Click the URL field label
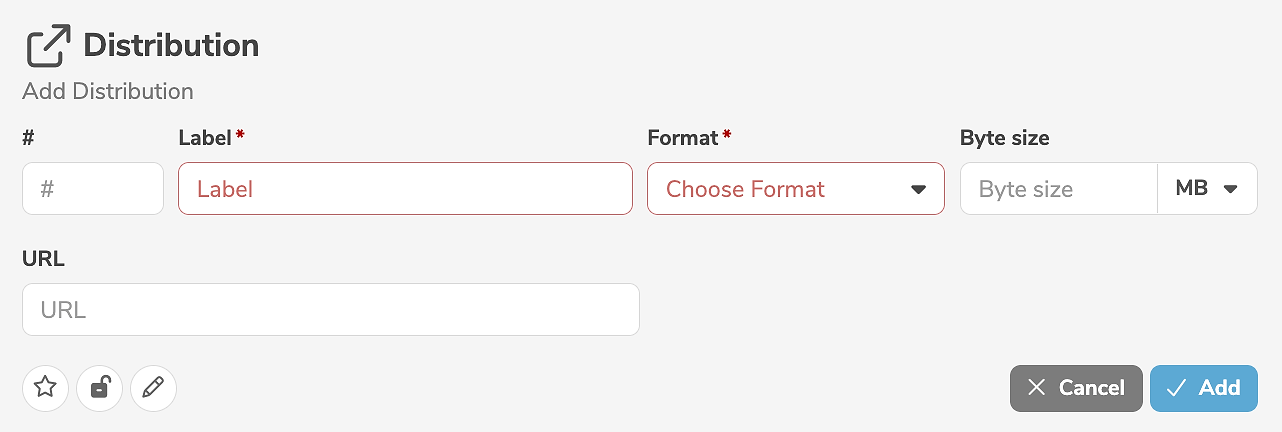Viewport: 1282px width, 432px height. [43, 259]
